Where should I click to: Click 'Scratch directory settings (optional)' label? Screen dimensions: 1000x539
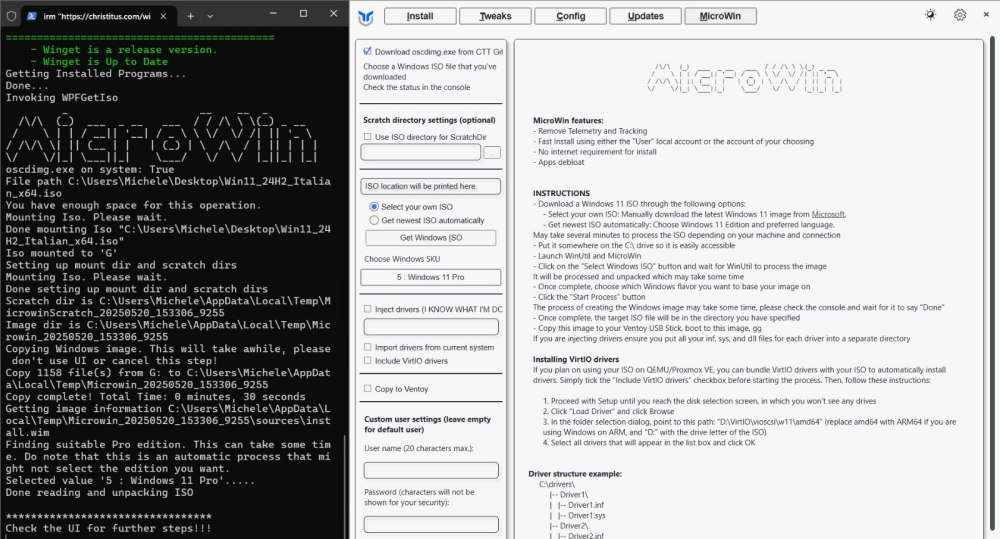point(429,120)
